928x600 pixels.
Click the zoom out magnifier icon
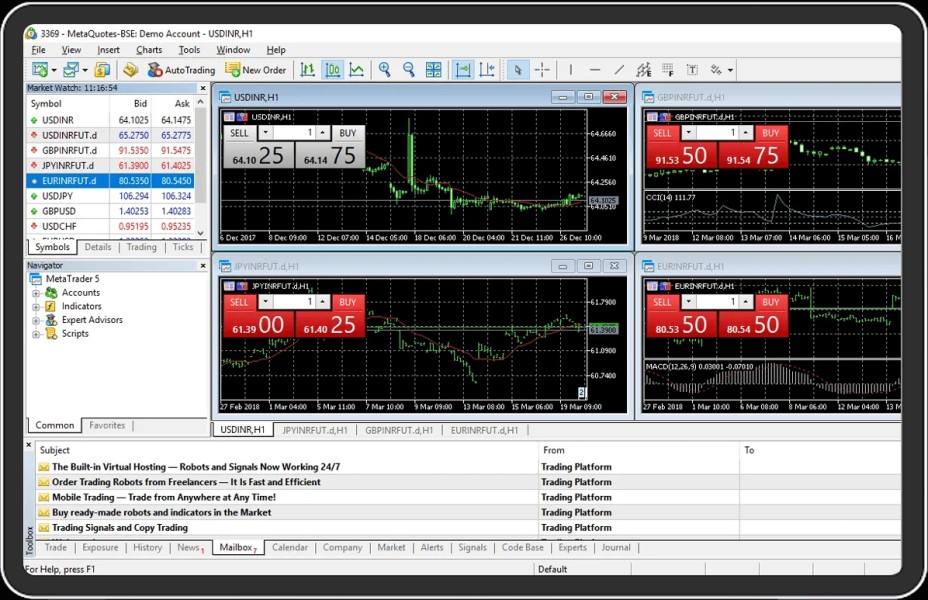tap(408, 70)
